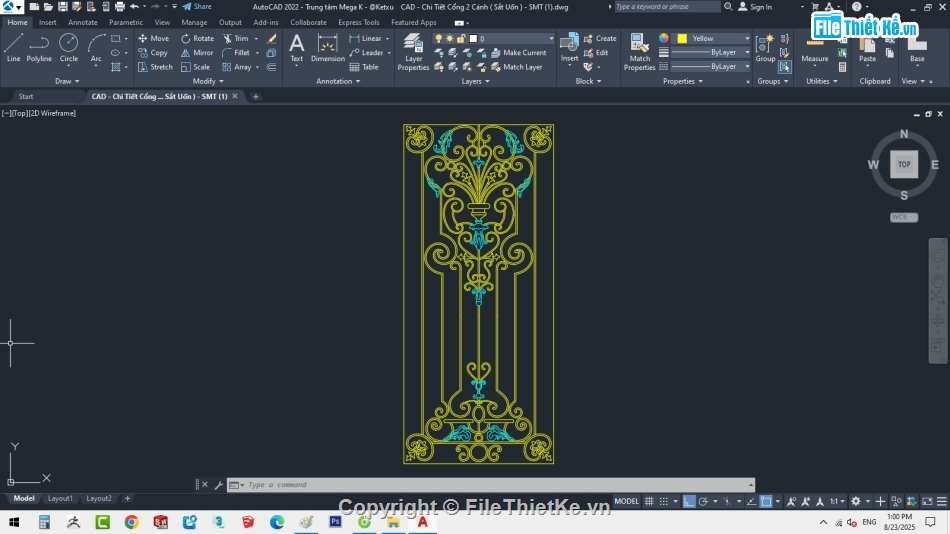The width and height of the screenshot is (950, 534).
Task: Click the Group objects icon
Action: 765,48
